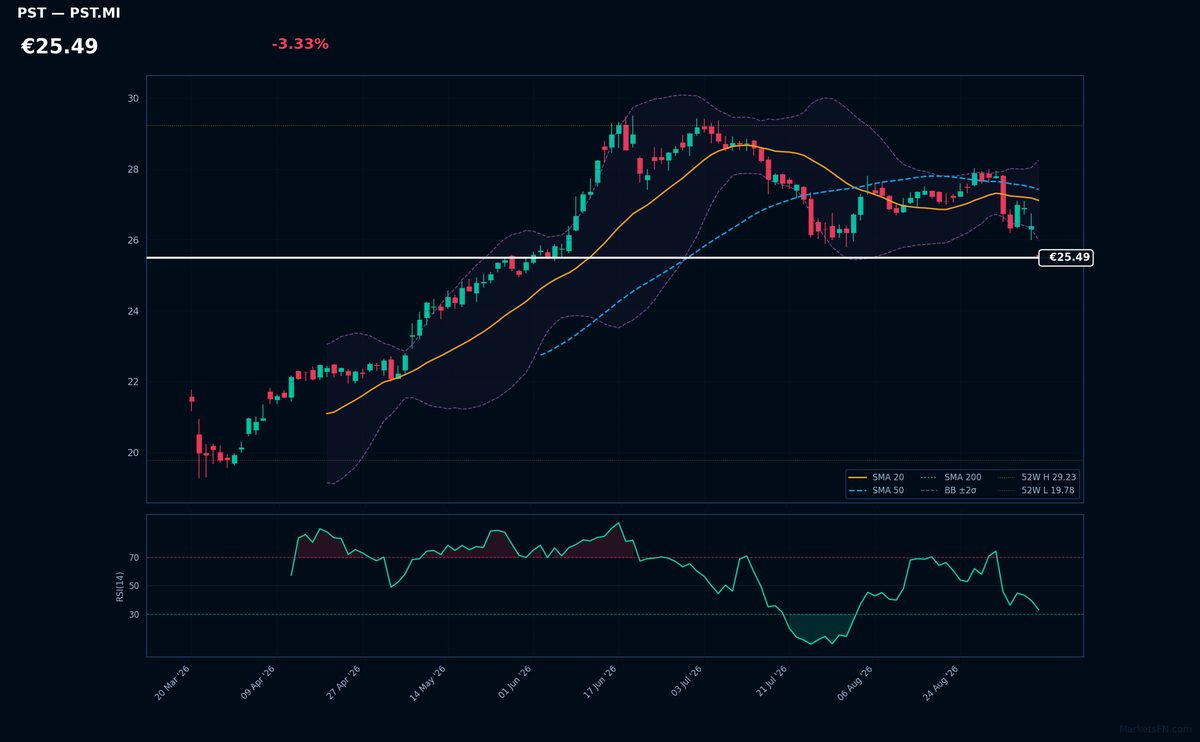Click the RSI 30 level label
The width and height of the screenshot is (1200, 742).
(134, 615)
